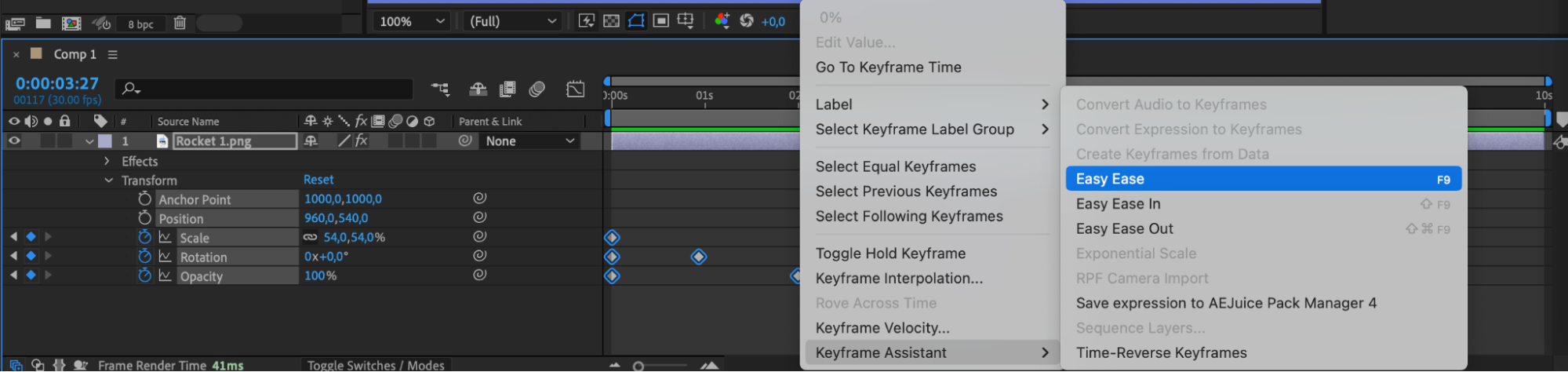Screen dimensions: 1568x372
Task: Show Scale property in graph editor
Action: (x=165, y=237)
